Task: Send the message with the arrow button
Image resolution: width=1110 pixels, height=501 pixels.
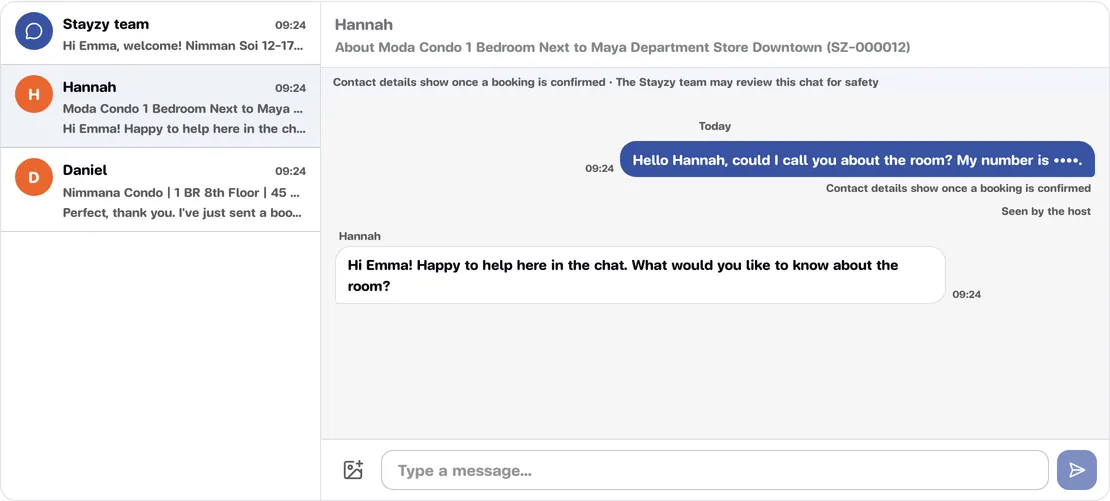Action: pos(1077,470)
